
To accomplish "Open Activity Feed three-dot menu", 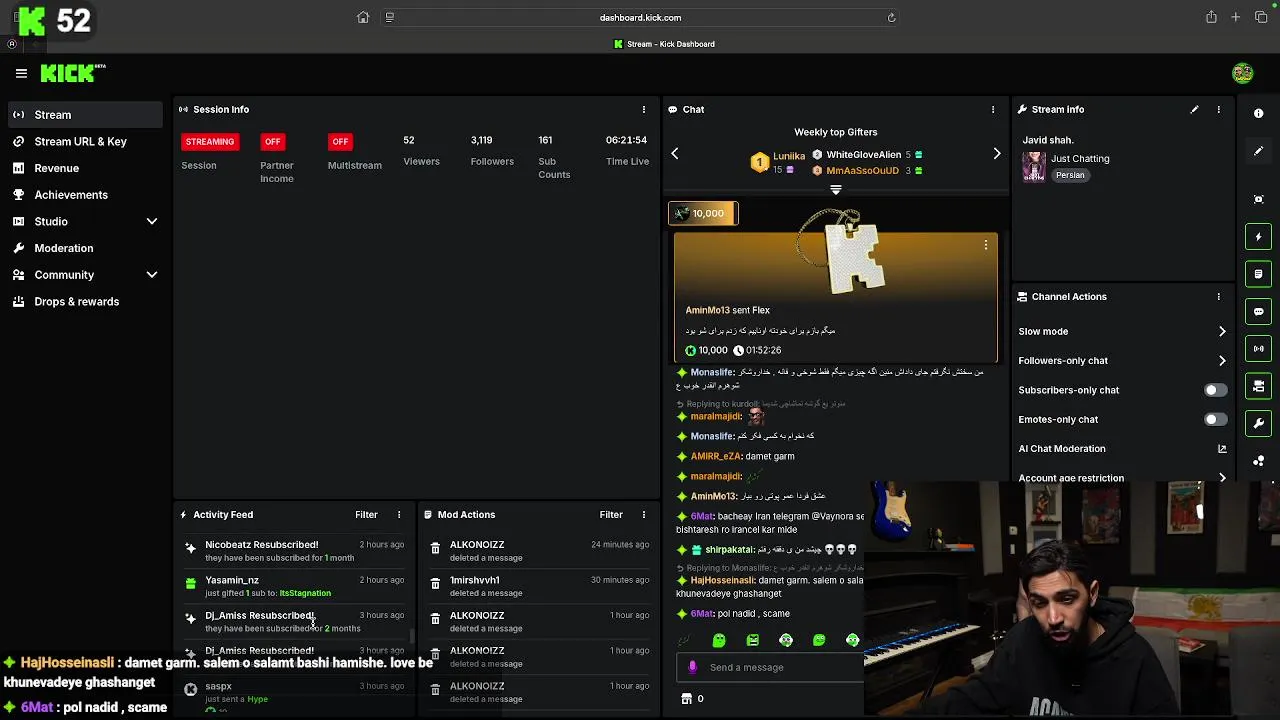I will 399,515.
